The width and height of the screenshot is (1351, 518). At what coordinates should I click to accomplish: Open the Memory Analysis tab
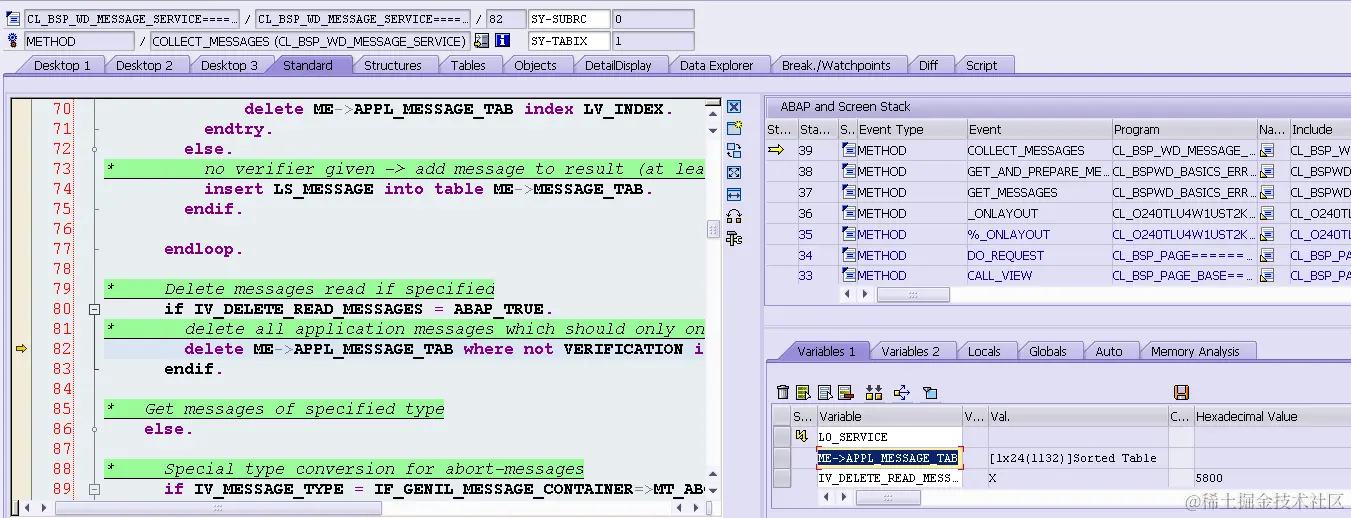click(1194, 351)
